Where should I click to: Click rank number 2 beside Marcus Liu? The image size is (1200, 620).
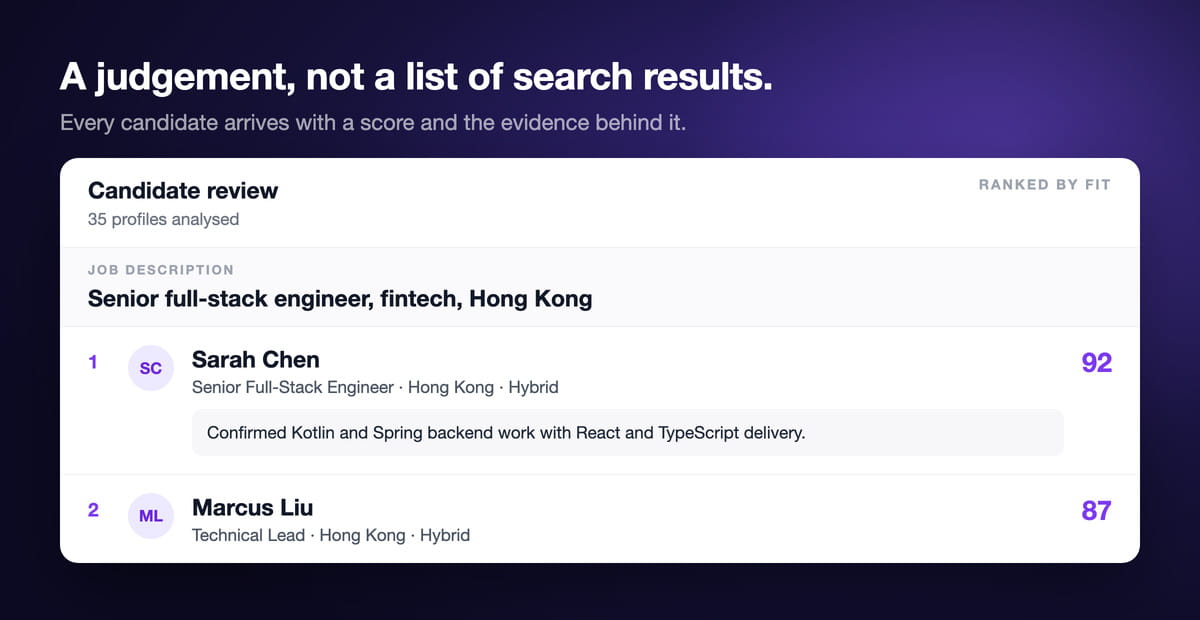(93, 510)
